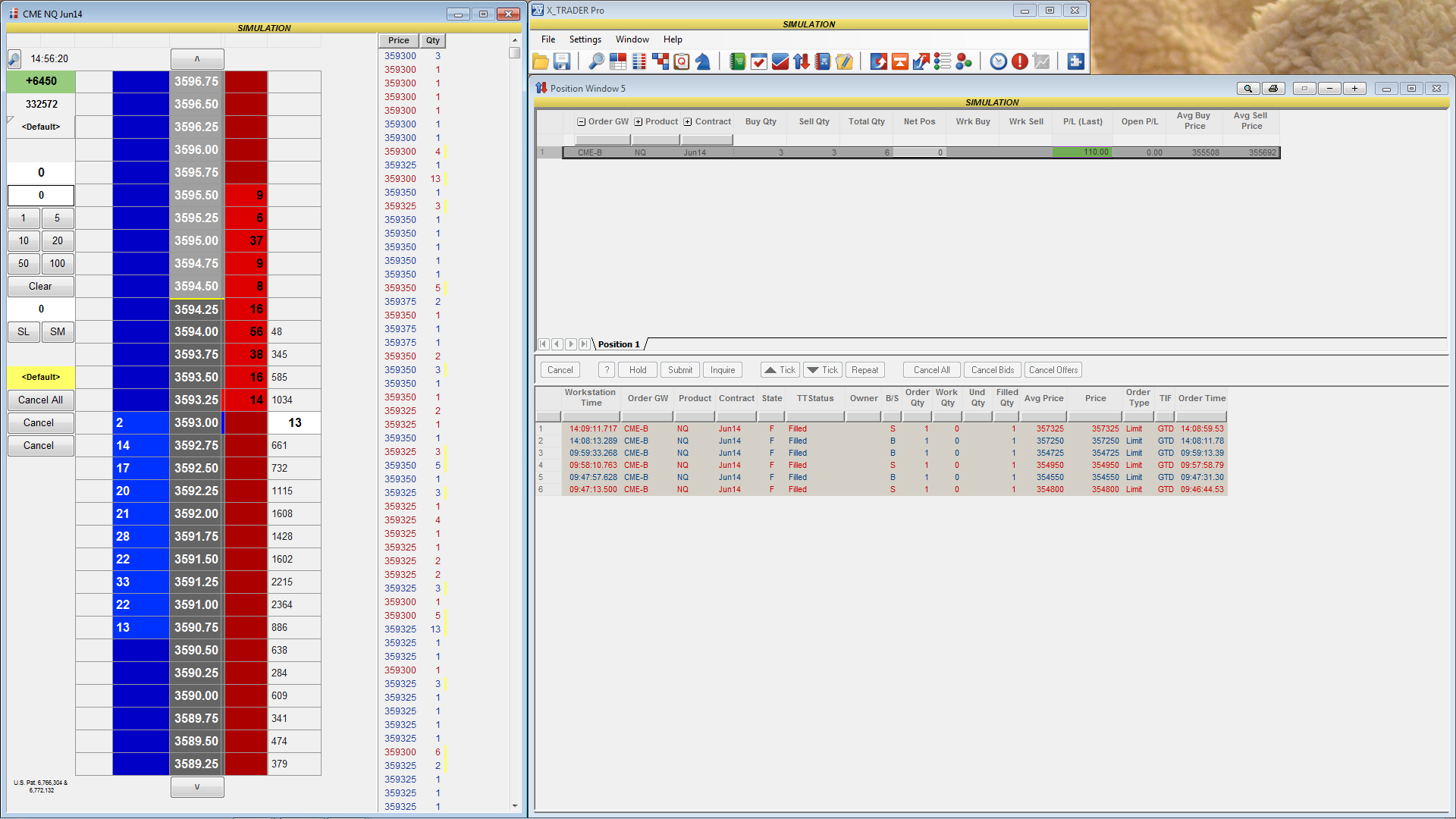Click the blue bid cell at 3592.00
The width and height of the screenshot is (1456, 819).
pyautogui.click(x=141, y=514)
